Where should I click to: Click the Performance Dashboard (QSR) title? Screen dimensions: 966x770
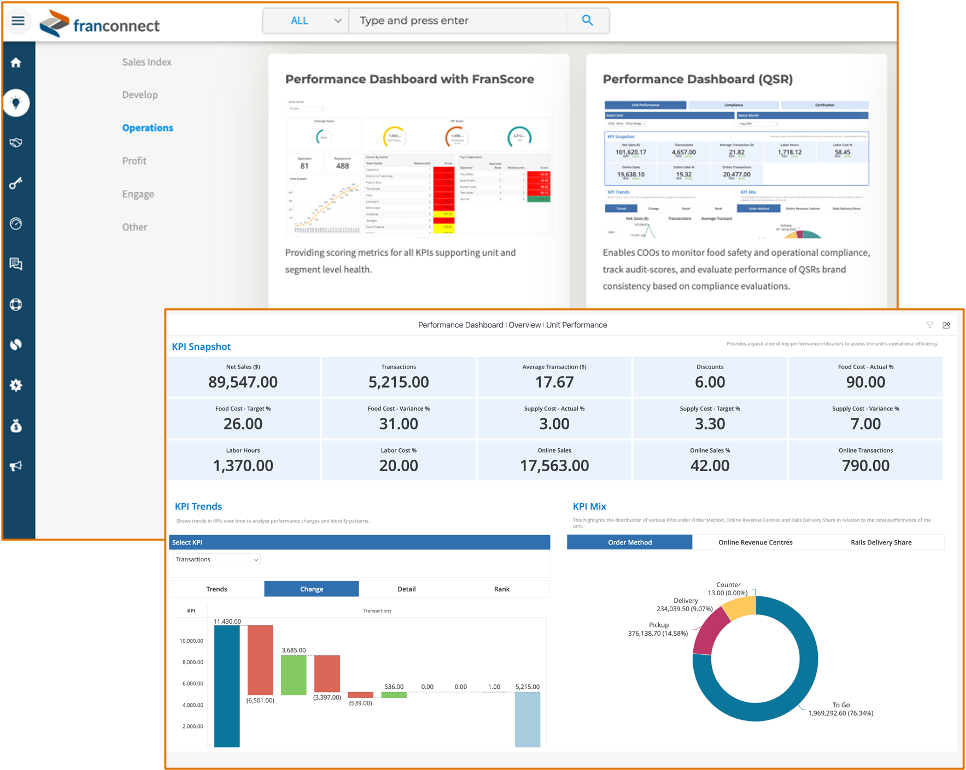(x=697, y=79)
